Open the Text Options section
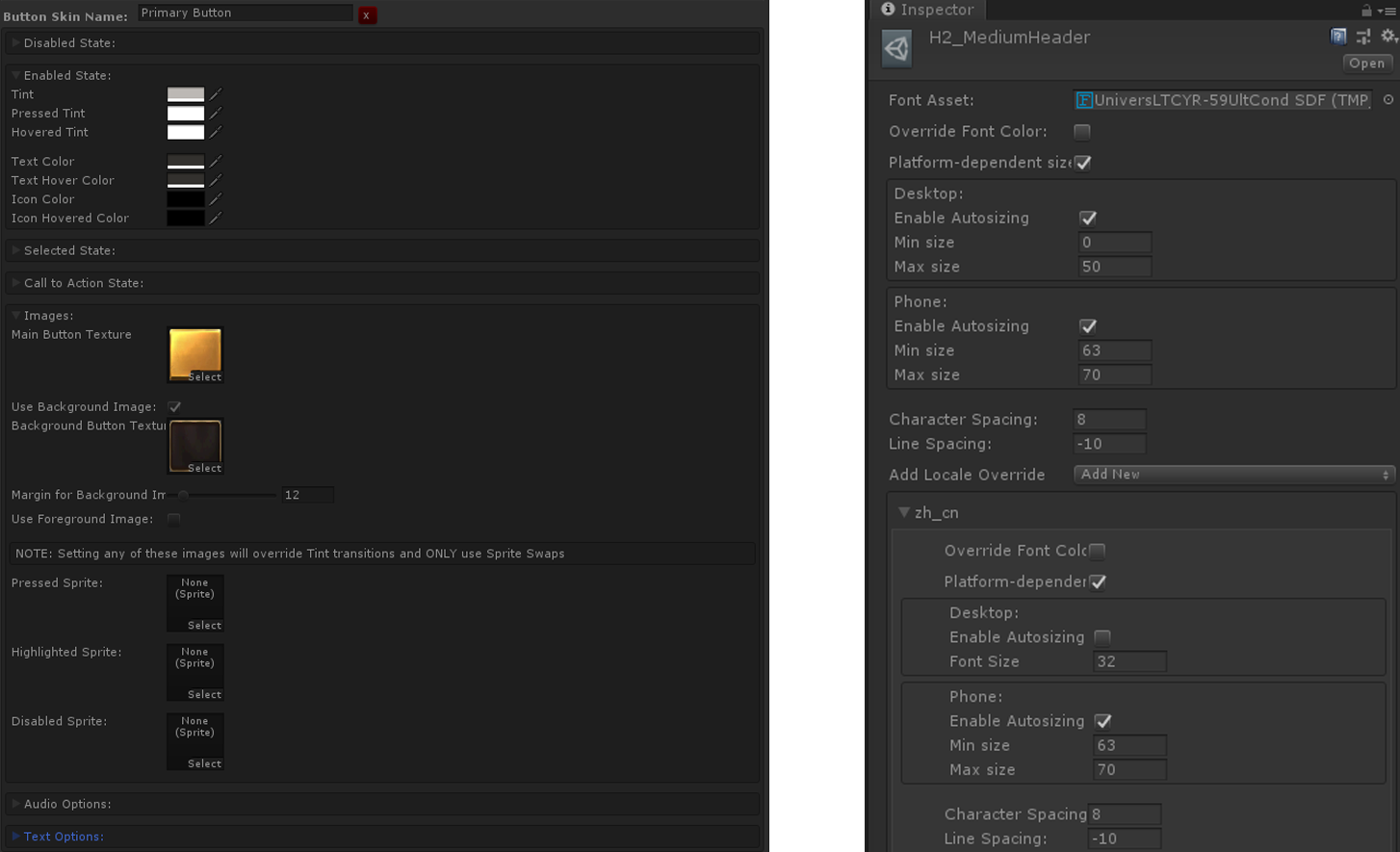Screen dimensions: 1400x852 14,836
